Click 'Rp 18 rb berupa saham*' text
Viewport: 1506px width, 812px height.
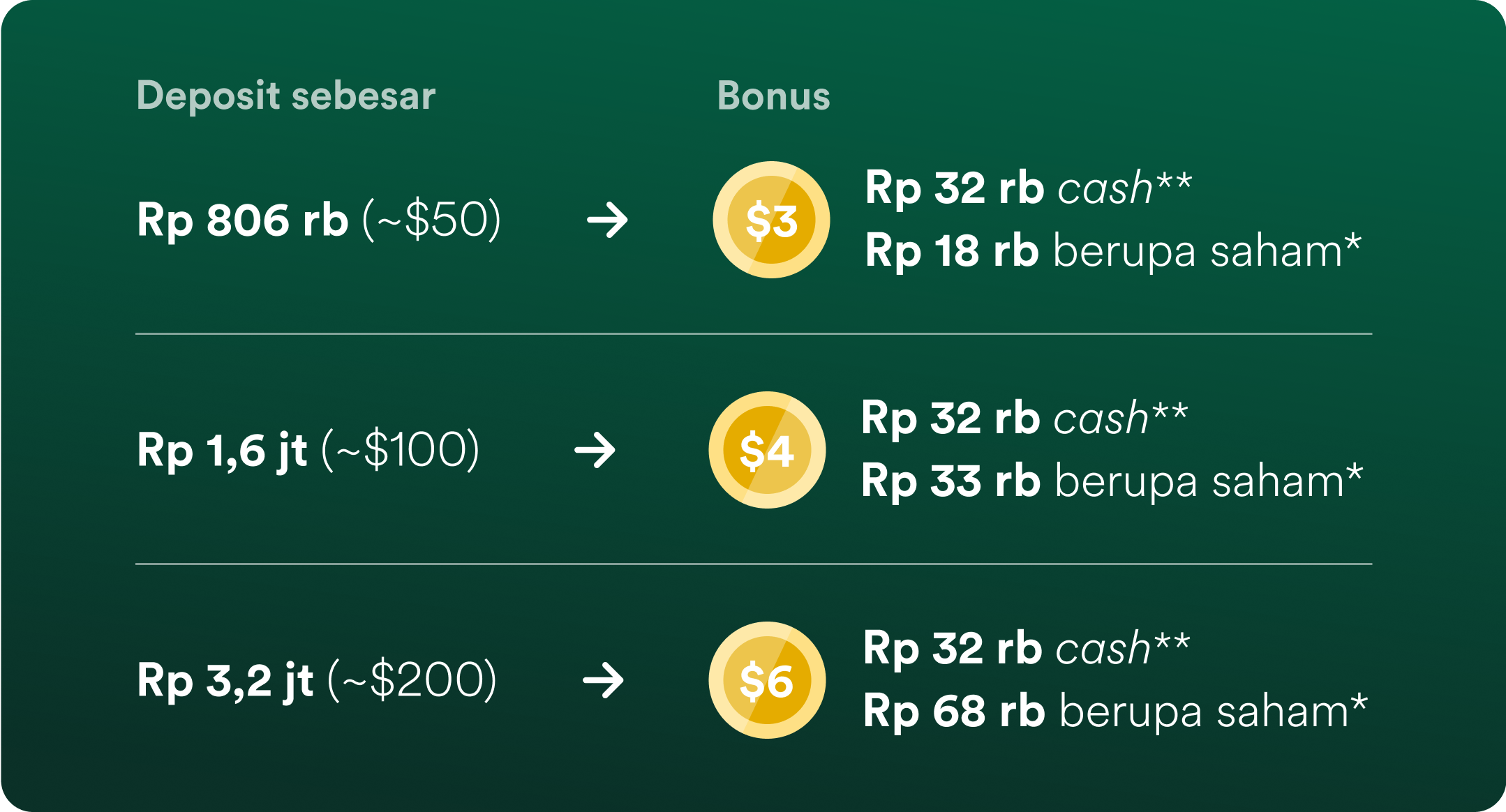pos(1113,251)
